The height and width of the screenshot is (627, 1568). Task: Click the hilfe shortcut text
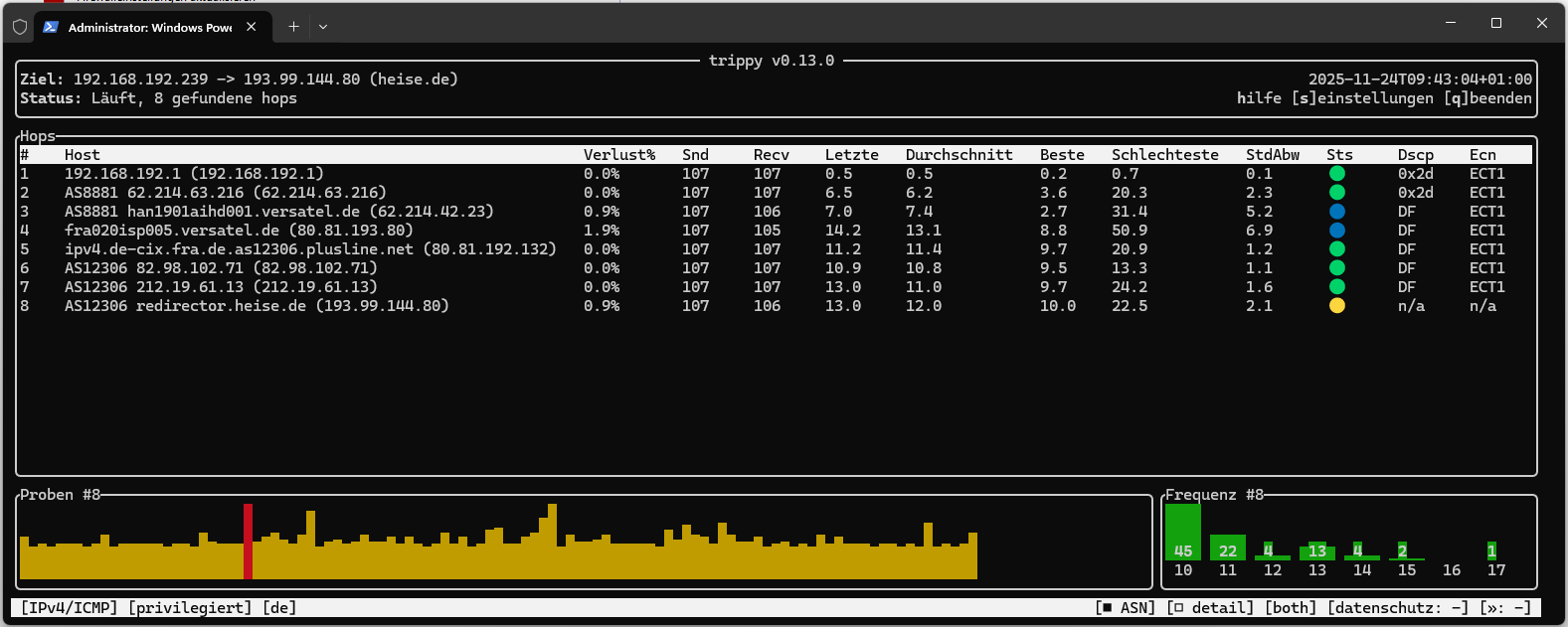click(1259, 97)
